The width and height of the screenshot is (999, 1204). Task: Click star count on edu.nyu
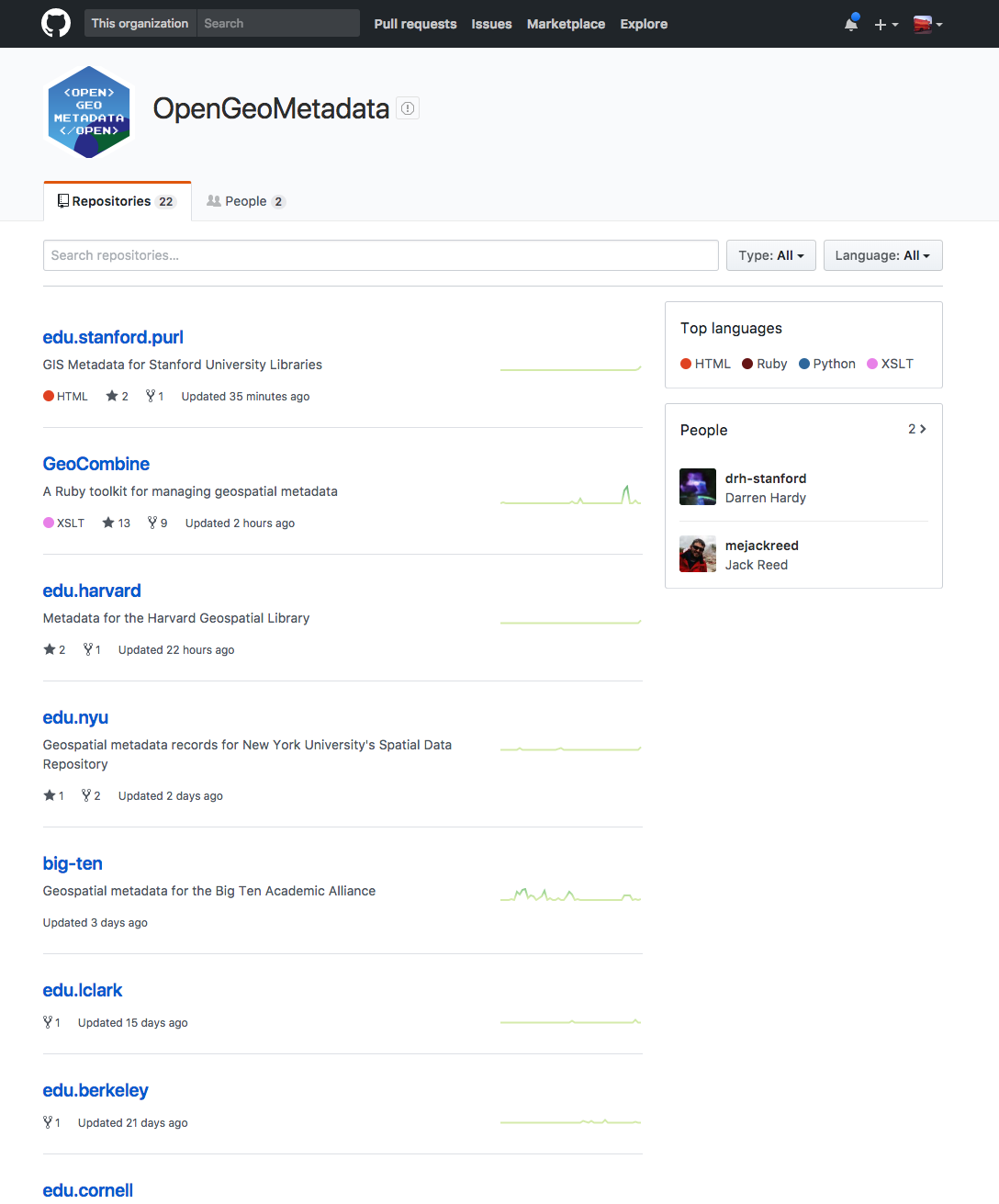tap(53, 795)
